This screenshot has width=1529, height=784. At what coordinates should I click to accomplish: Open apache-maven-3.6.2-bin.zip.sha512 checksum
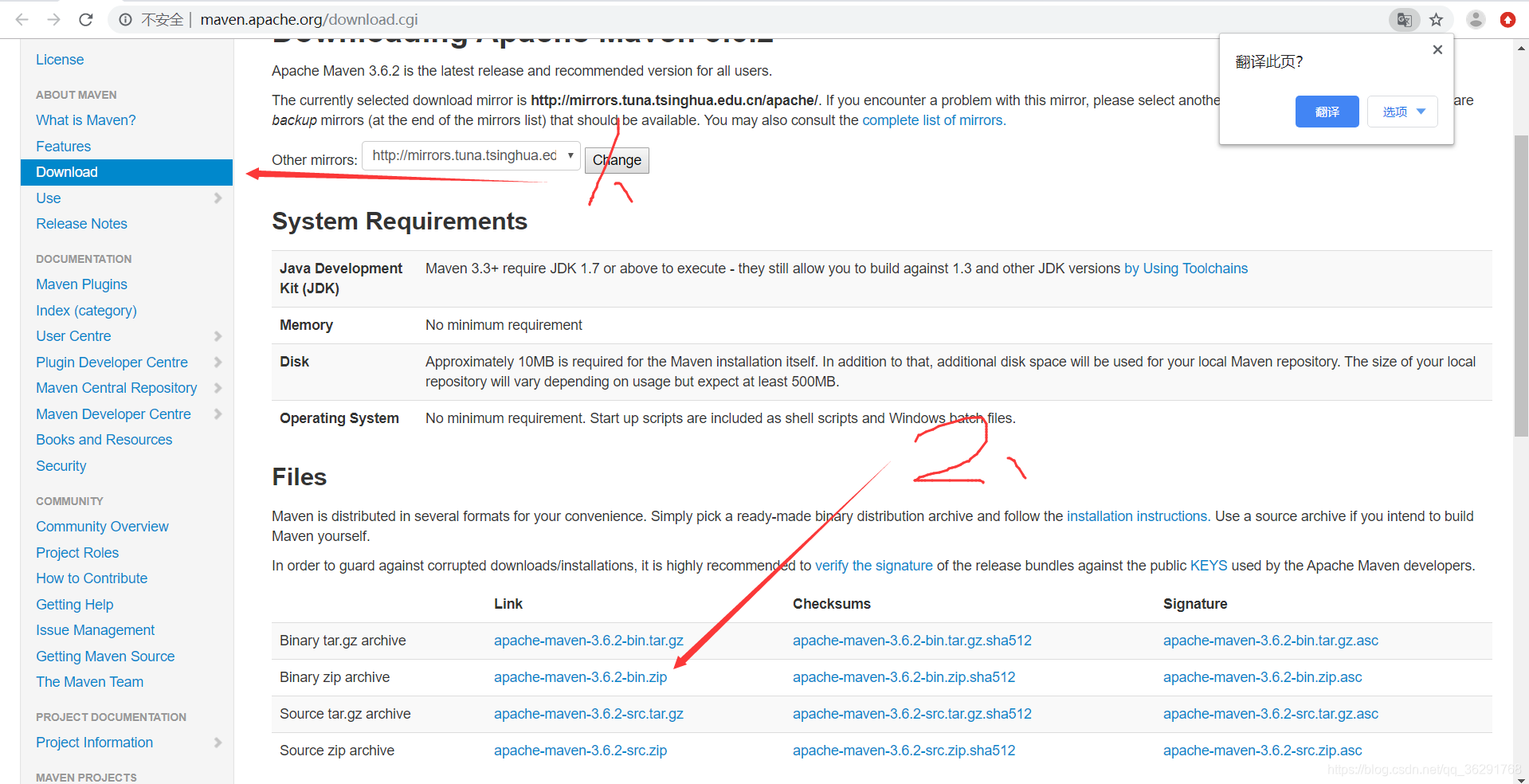tap(904, 677)
